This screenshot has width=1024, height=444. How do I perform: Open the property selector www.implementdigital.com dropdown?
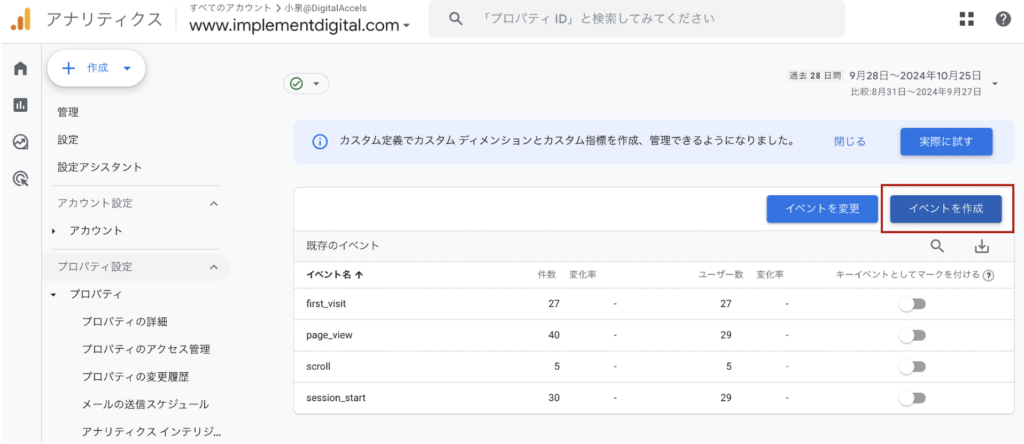(x=300, y=26)
